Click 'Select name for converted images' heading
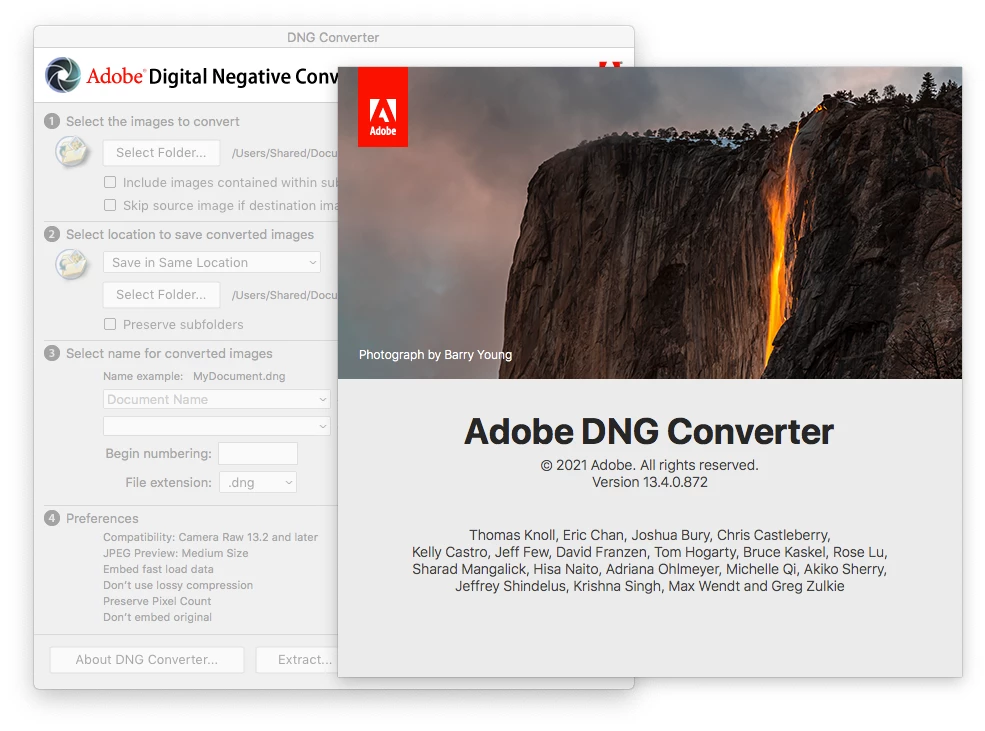Viewport: 985px width, 731px height. click(x=169, y=353)
